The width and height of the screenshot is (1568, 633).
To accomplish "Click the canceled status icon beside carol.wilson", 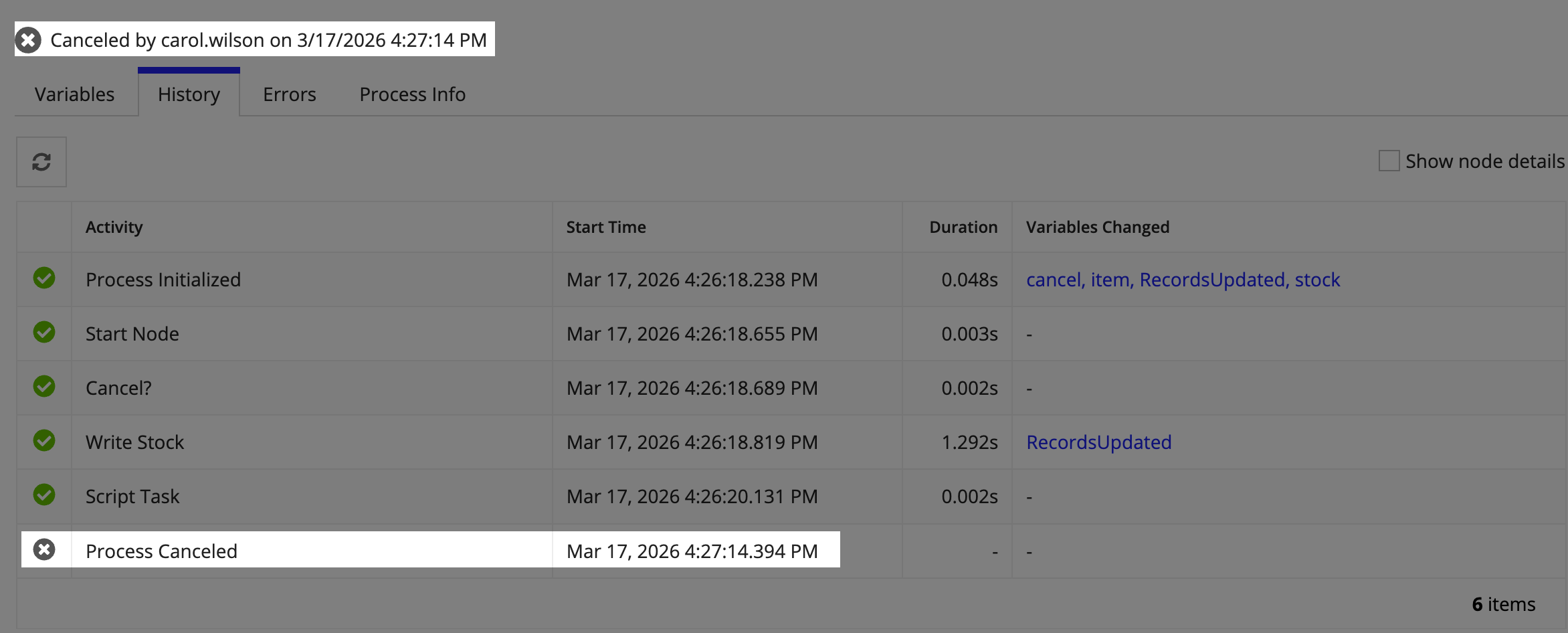I will coord(28,40).
